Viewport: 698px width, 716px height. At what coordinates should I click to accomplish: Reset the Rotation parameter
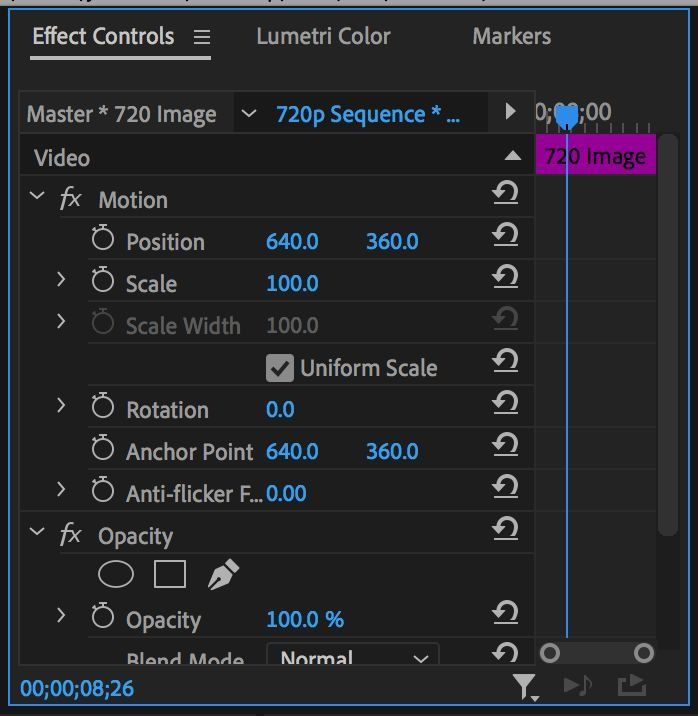click(x=505, y=403)
